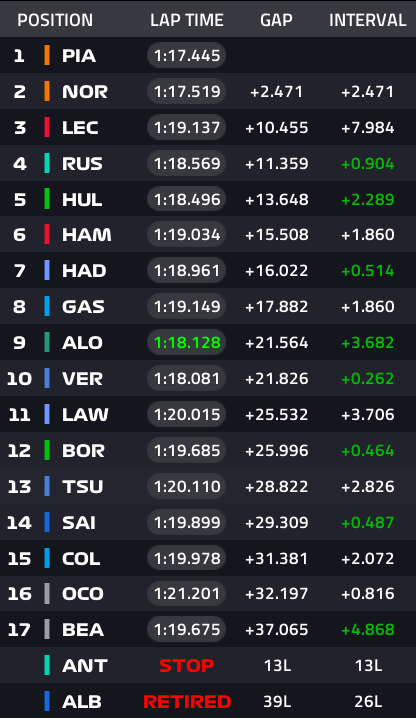Select driver HAM in the standings
416x718 pixels.
[x=87, y=235]
